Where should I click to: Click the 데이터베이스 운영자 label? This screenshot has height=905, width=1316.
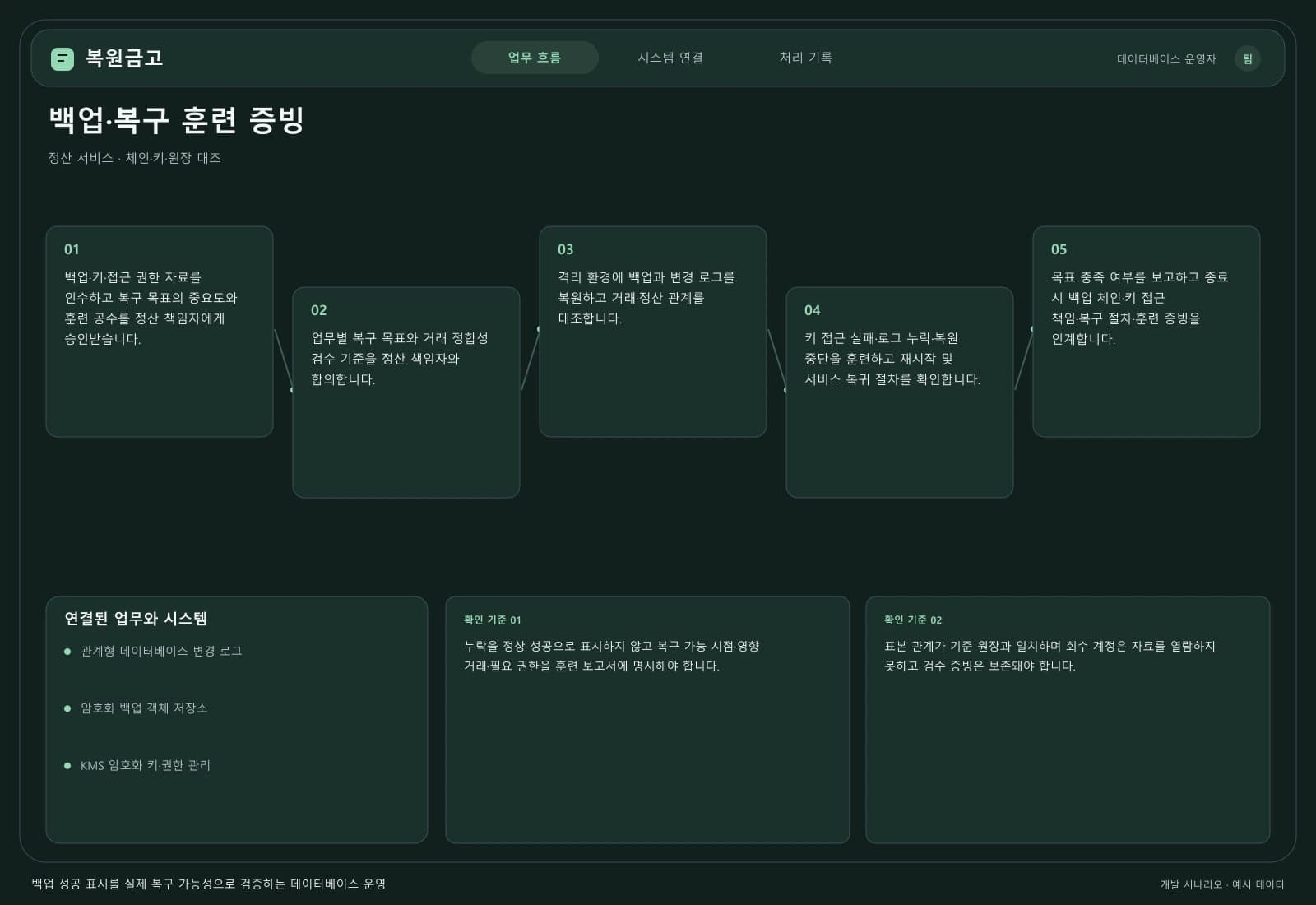click(x=1166, y=59)
